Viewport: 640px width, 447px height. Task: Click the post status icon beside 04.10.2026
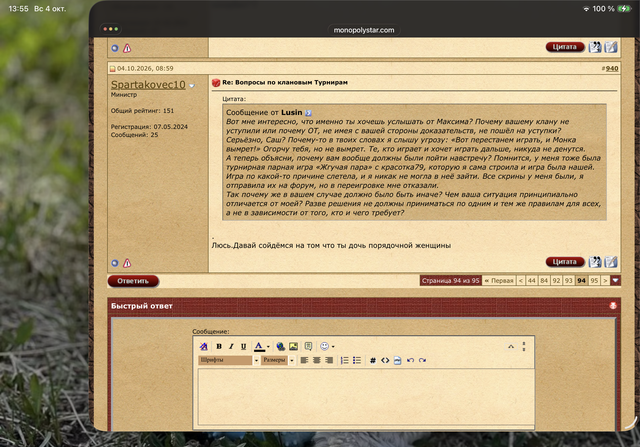(113, 69)
